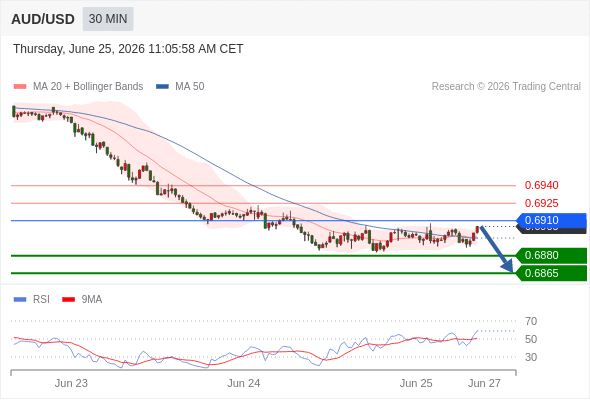
Task: Click the Jun 24 date axis label
Action: click(x=243, y=383)
